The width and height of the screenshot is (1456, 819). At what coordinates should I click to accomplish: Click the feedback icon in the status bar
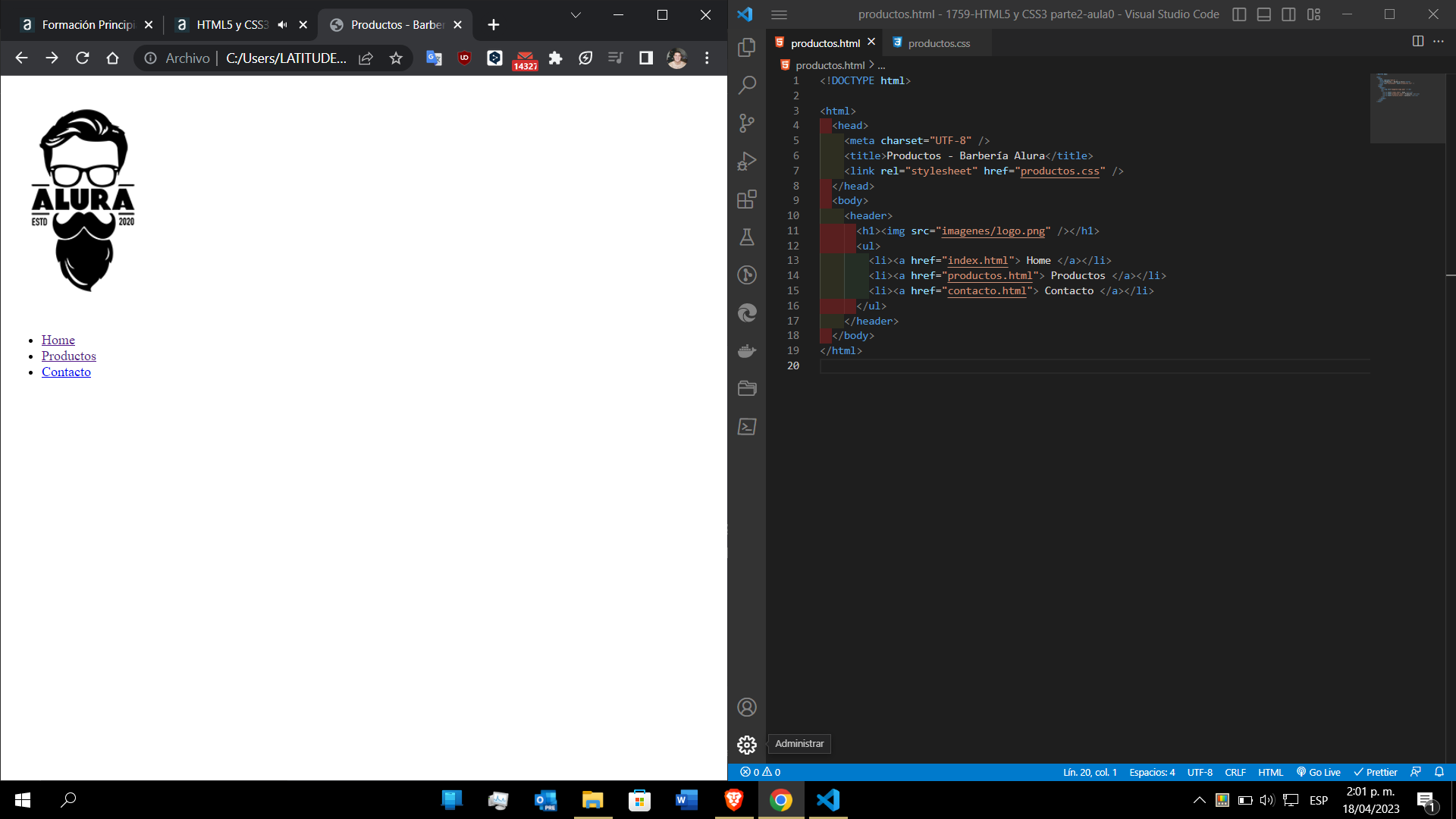coord(1416,772)
